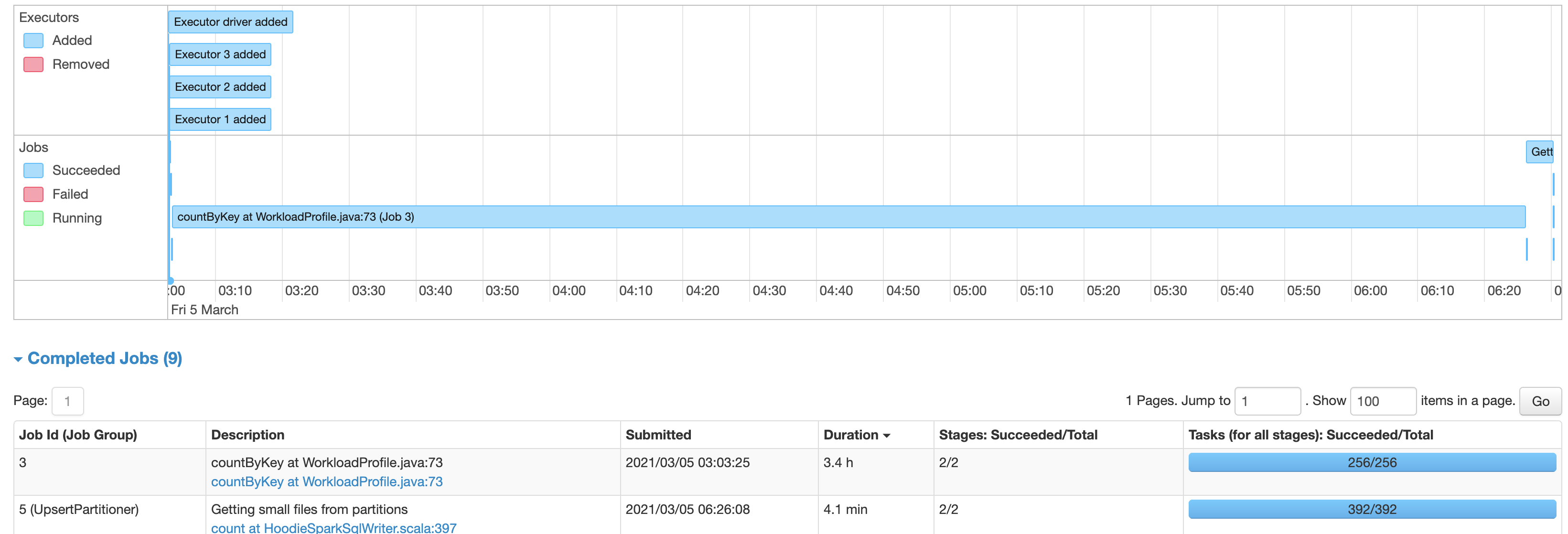Click the Added executors blue legend swatch
The height and width of the screenshot is (534, 1568).
tap(33, 41)
